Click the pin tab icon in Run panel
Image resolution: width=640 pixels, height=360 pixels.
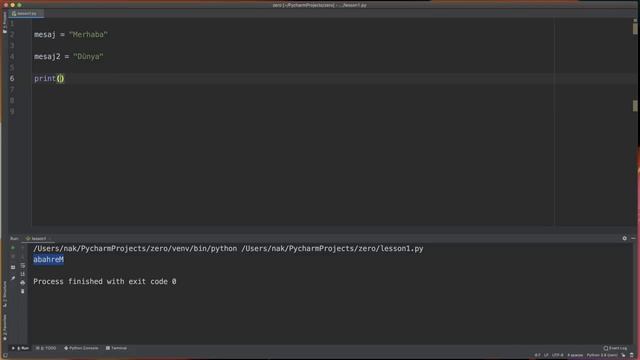13,278
